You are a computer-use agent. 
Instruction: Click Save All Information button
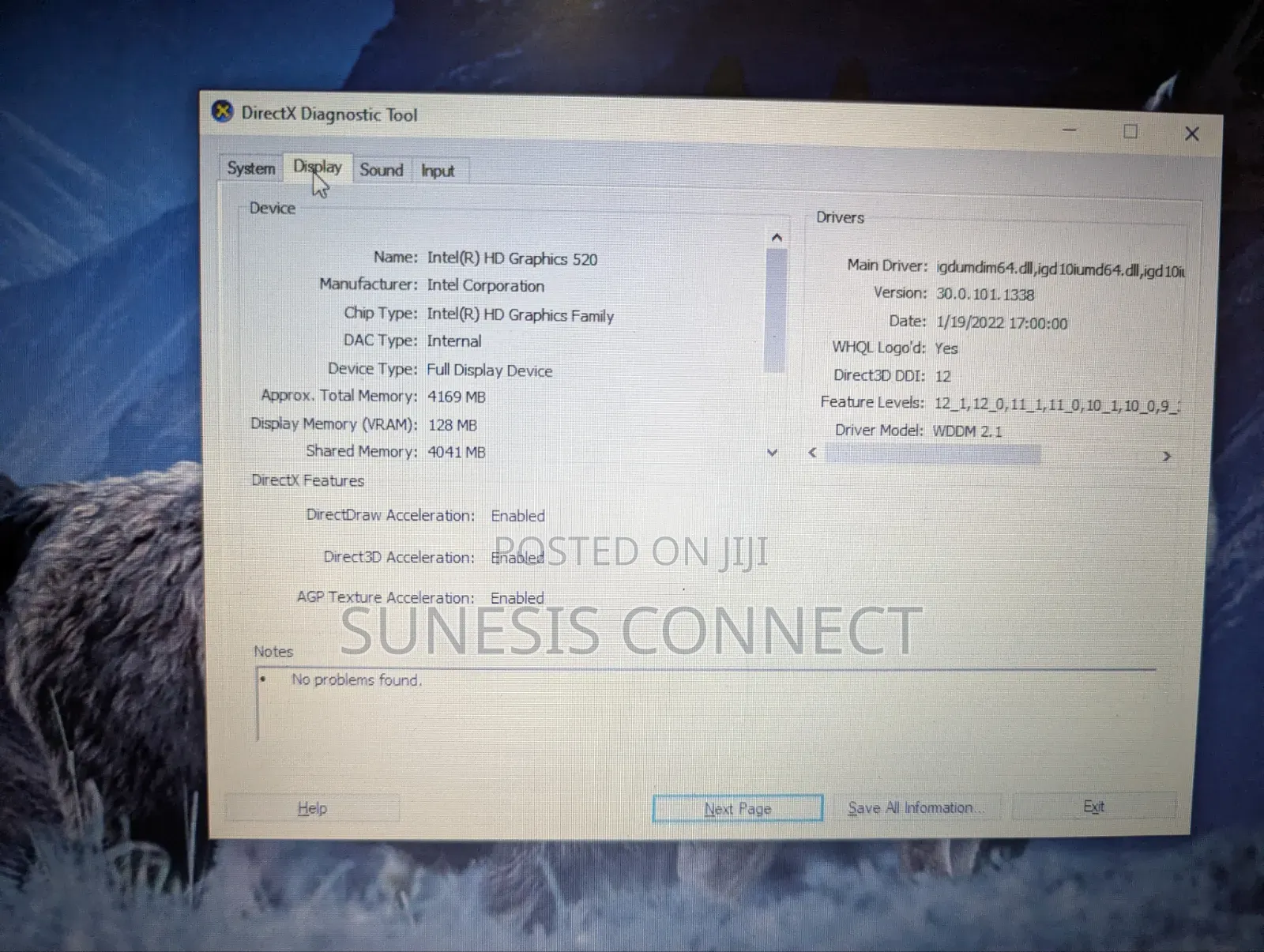click(915, 807)
